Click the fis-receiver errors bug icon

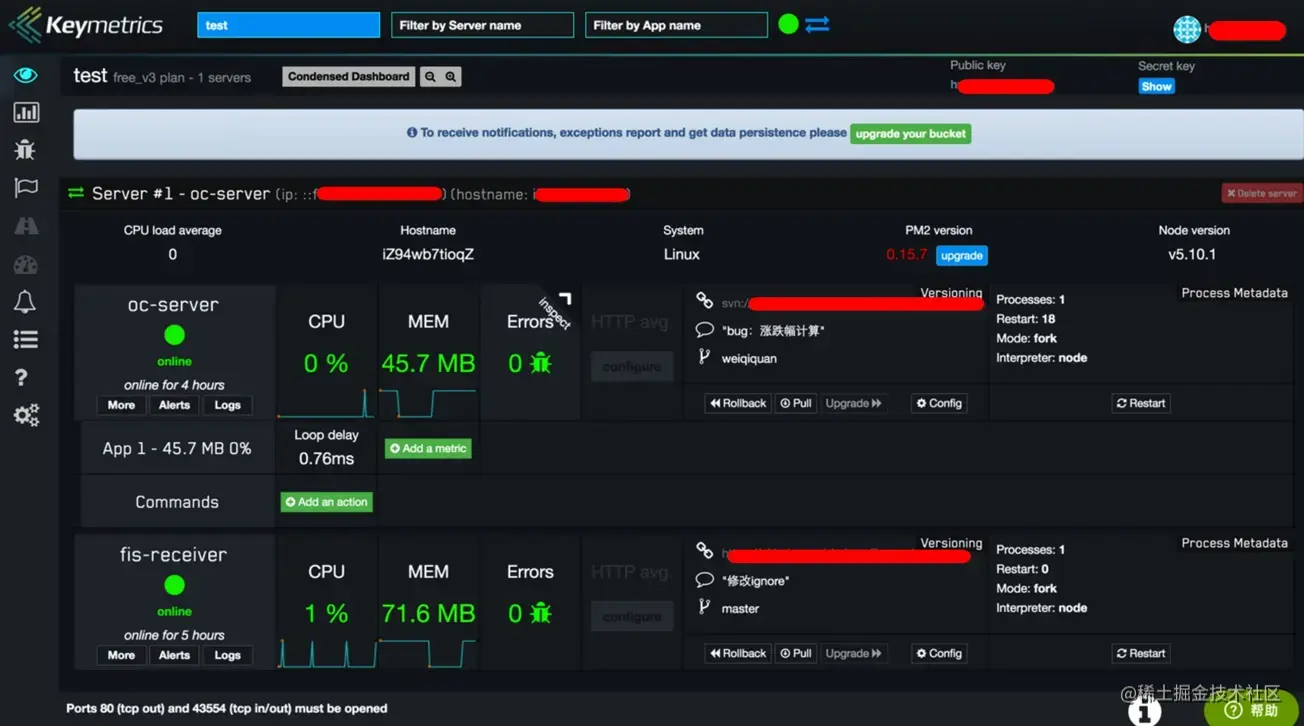[541, 613]
